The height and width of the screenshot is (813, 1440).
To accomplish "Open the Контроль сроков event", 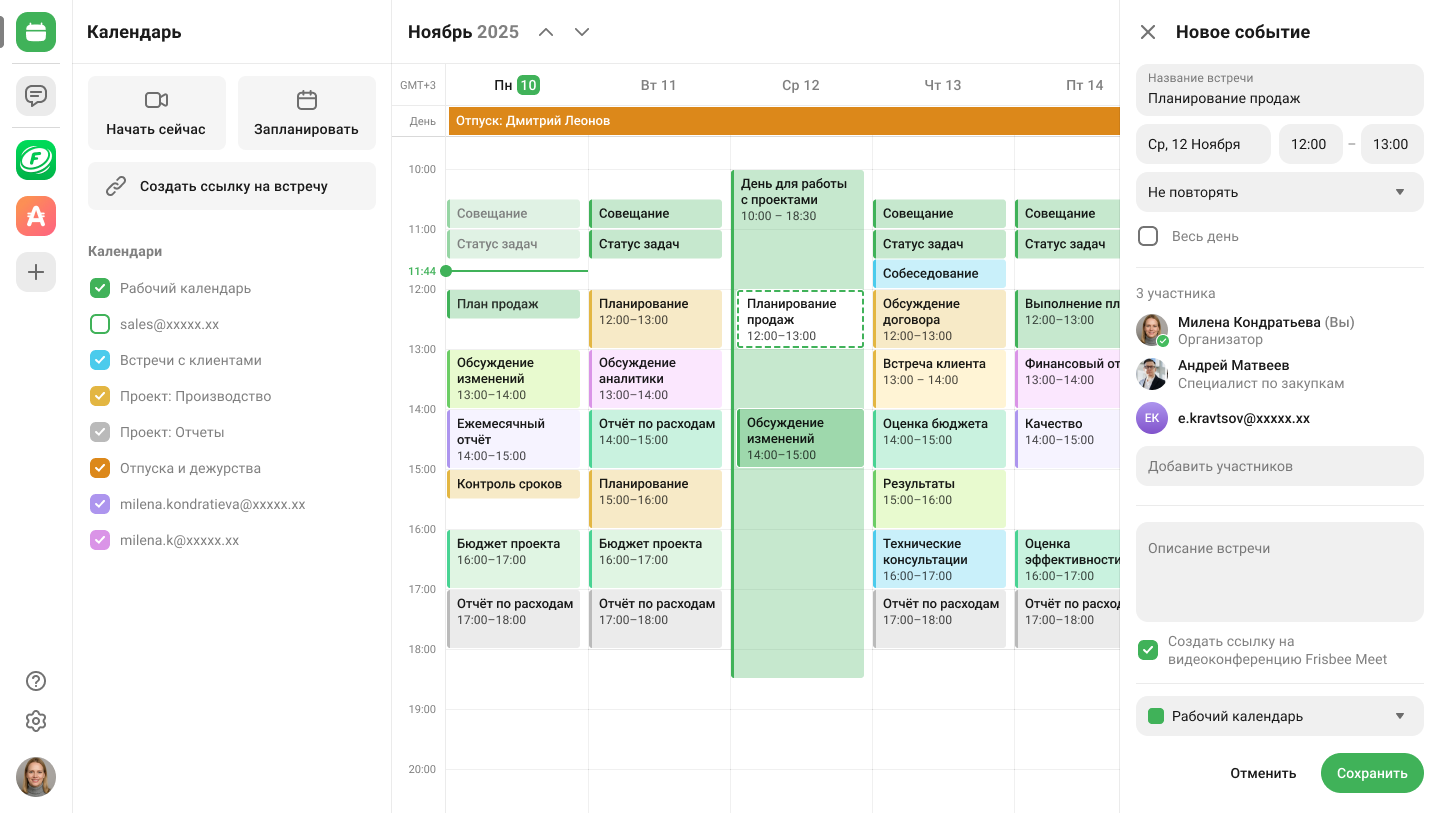I will click(x=514, y=484).
